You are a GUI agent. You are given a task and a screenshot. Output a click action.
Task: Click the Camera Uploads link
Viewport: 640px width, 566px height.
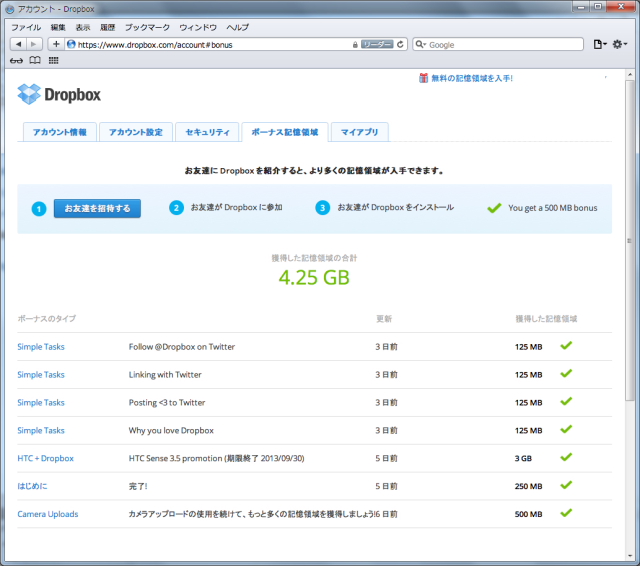[47, 514]
